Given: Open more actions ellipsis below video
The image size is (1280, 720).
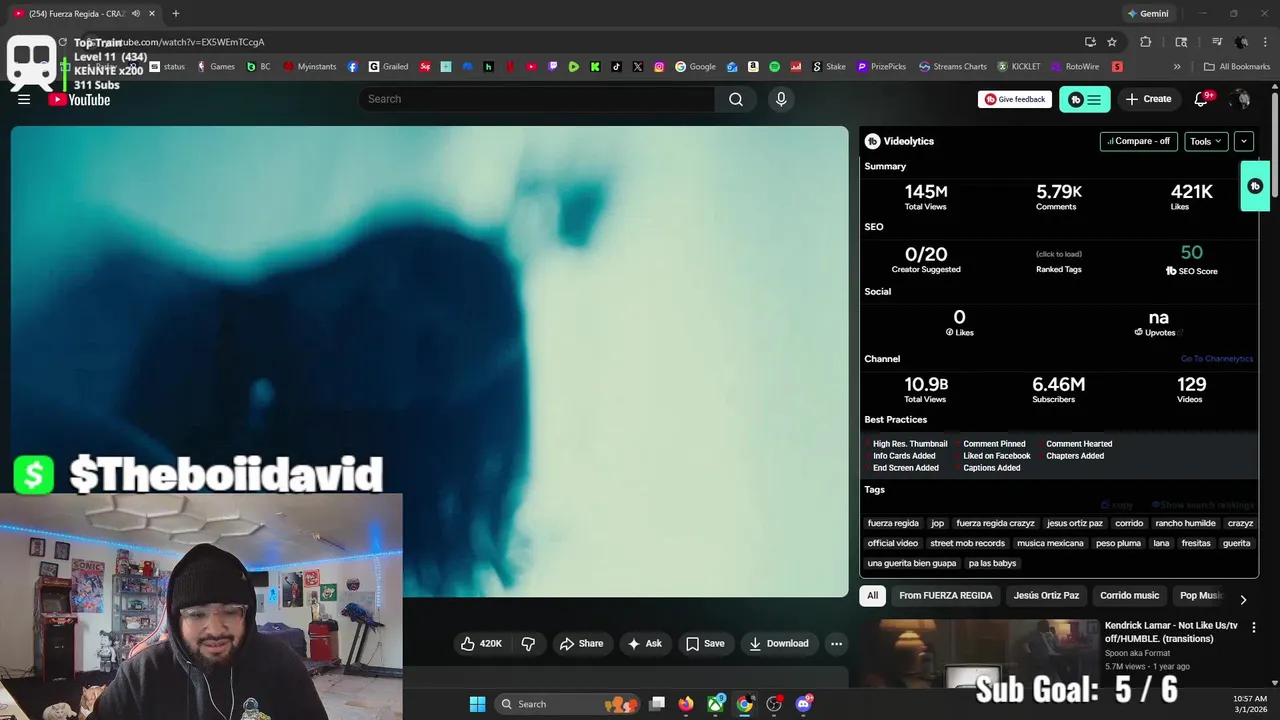Looking at the screenshot, I should point(836,644).
